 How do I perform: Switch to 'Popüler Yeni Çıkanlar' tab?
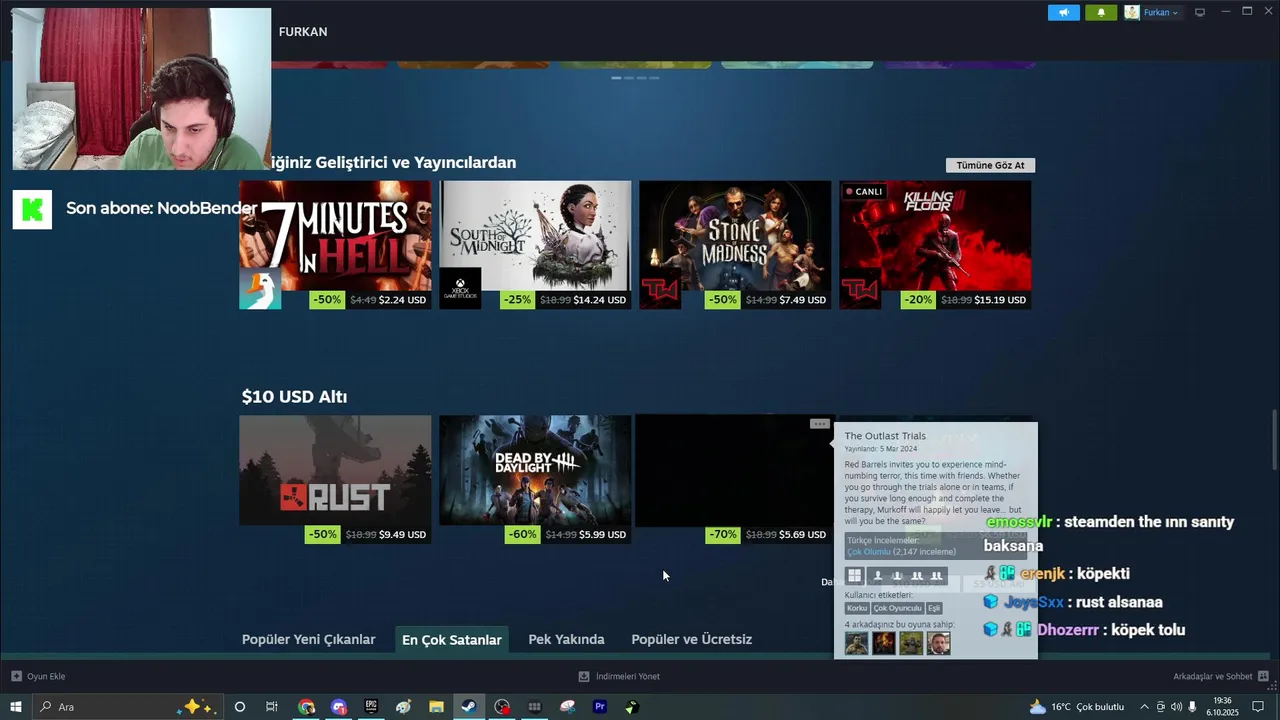[x=309, y=639]
